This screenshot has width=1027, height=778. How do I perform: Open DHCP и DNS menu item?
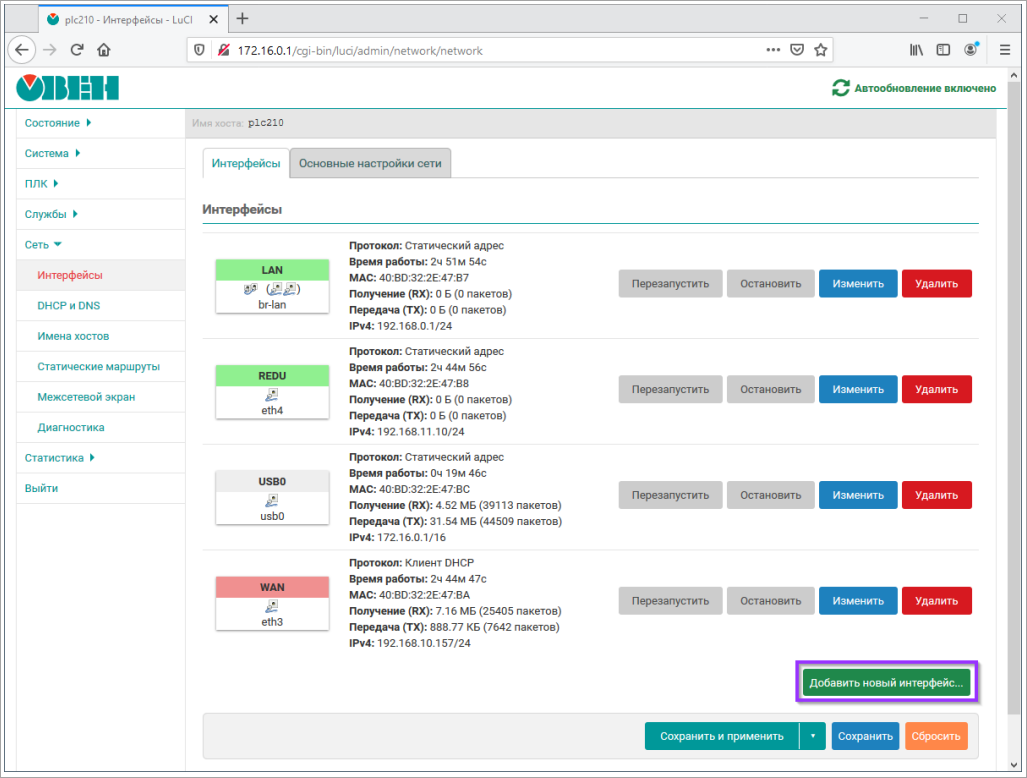coord(68,306)
